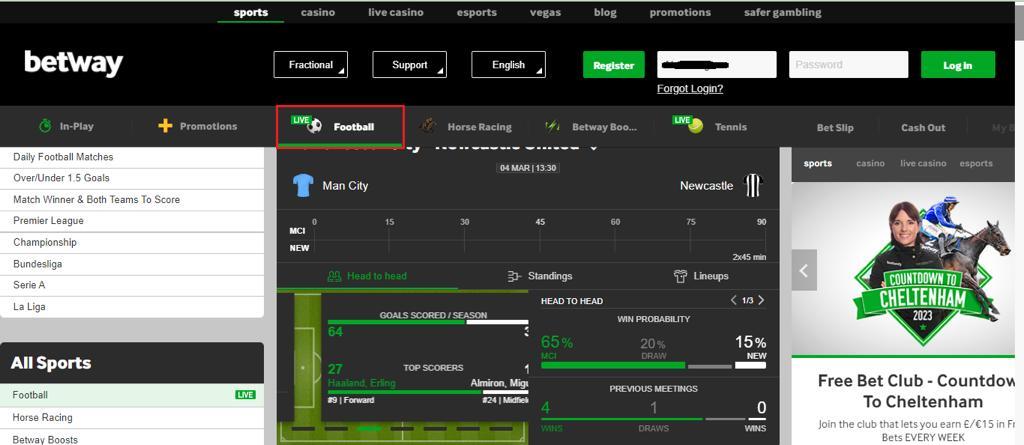Click the match timeline 45 minute marker

pos(540,222)
